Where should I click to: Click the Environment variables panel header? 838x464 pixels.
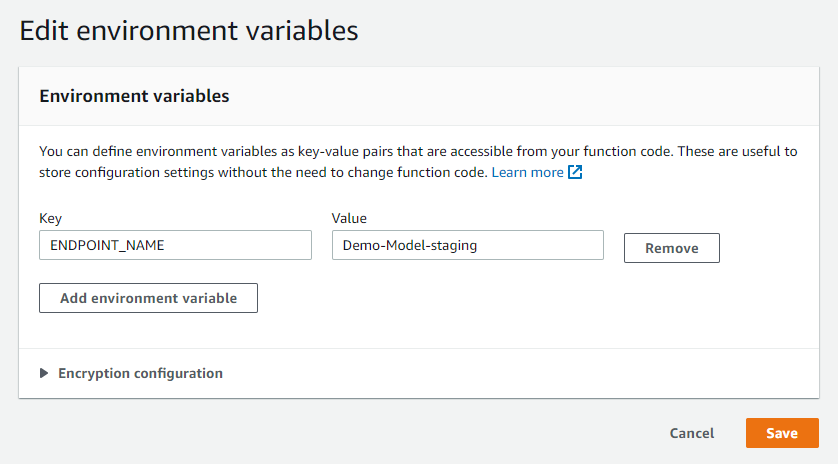point(134,96)
